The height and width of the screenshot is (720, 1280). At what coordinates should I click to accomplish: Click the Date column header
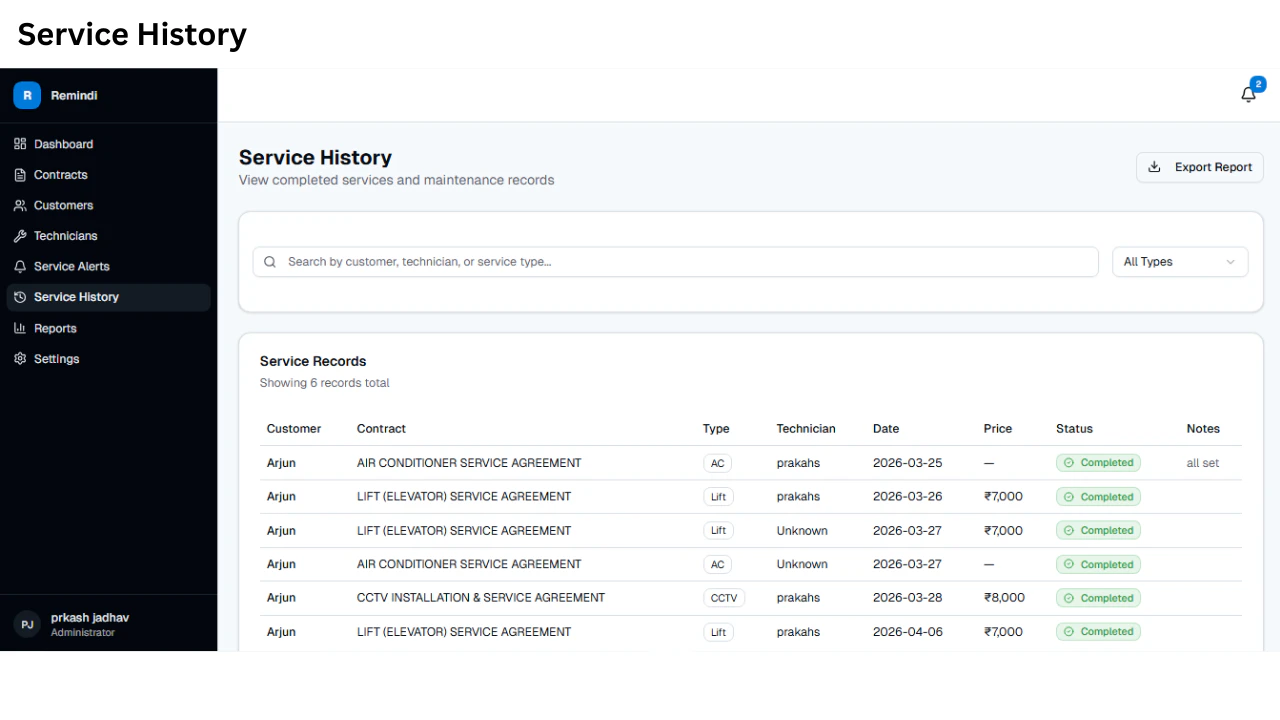(x=886, y=429)
